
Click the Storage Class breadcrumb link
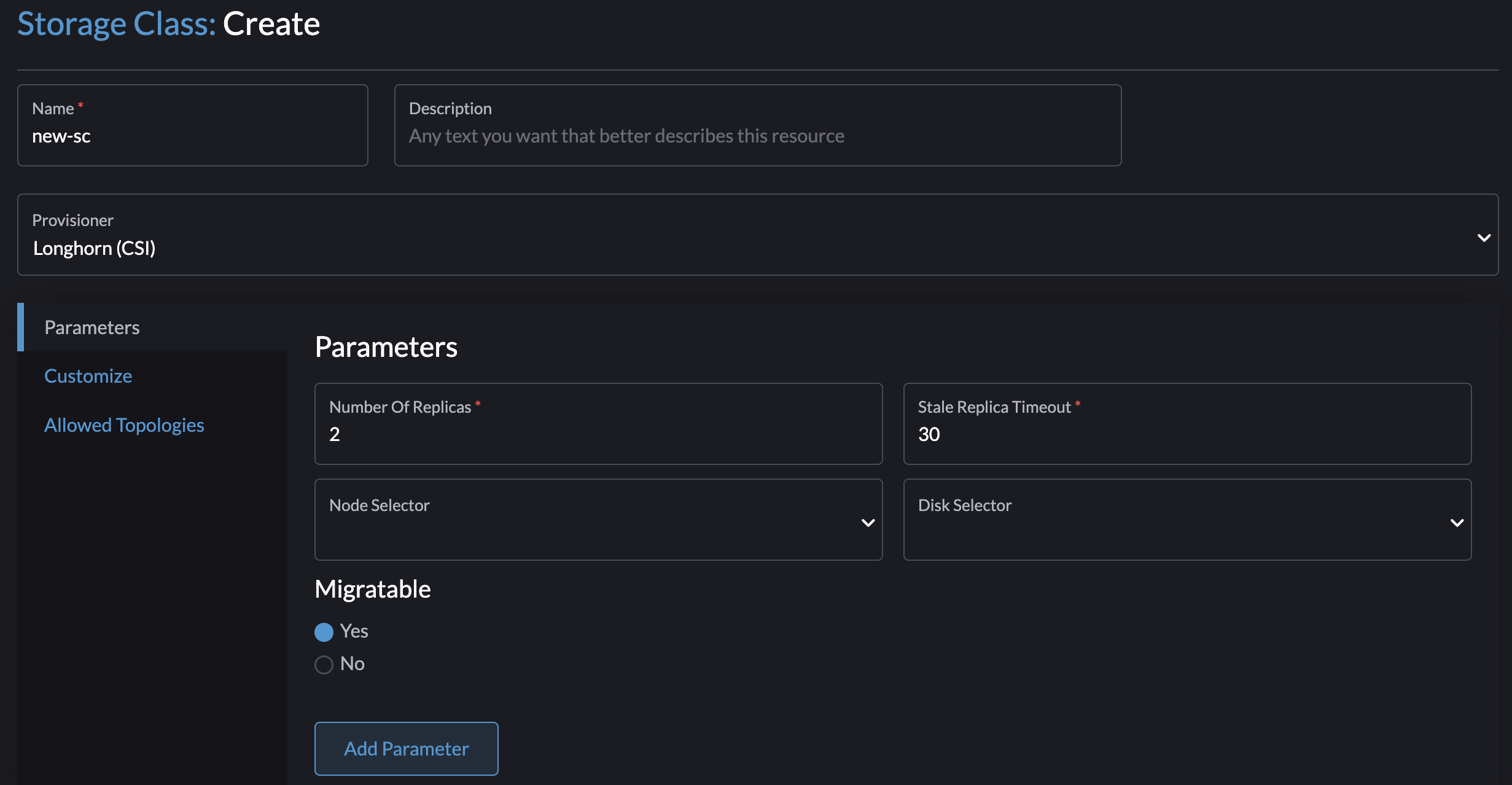(116, 24)
